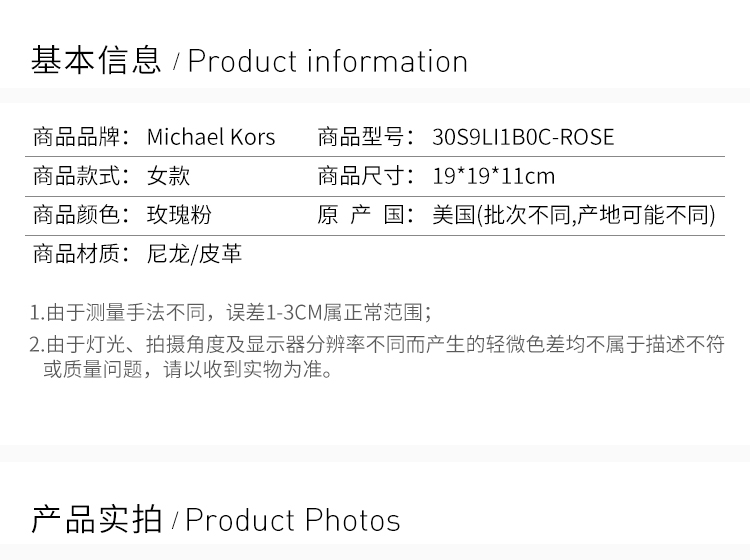The height and width of the screenshot is (560, 750).
Task: Click the 基本信息 section heading
Action: [x=96, y=61]
